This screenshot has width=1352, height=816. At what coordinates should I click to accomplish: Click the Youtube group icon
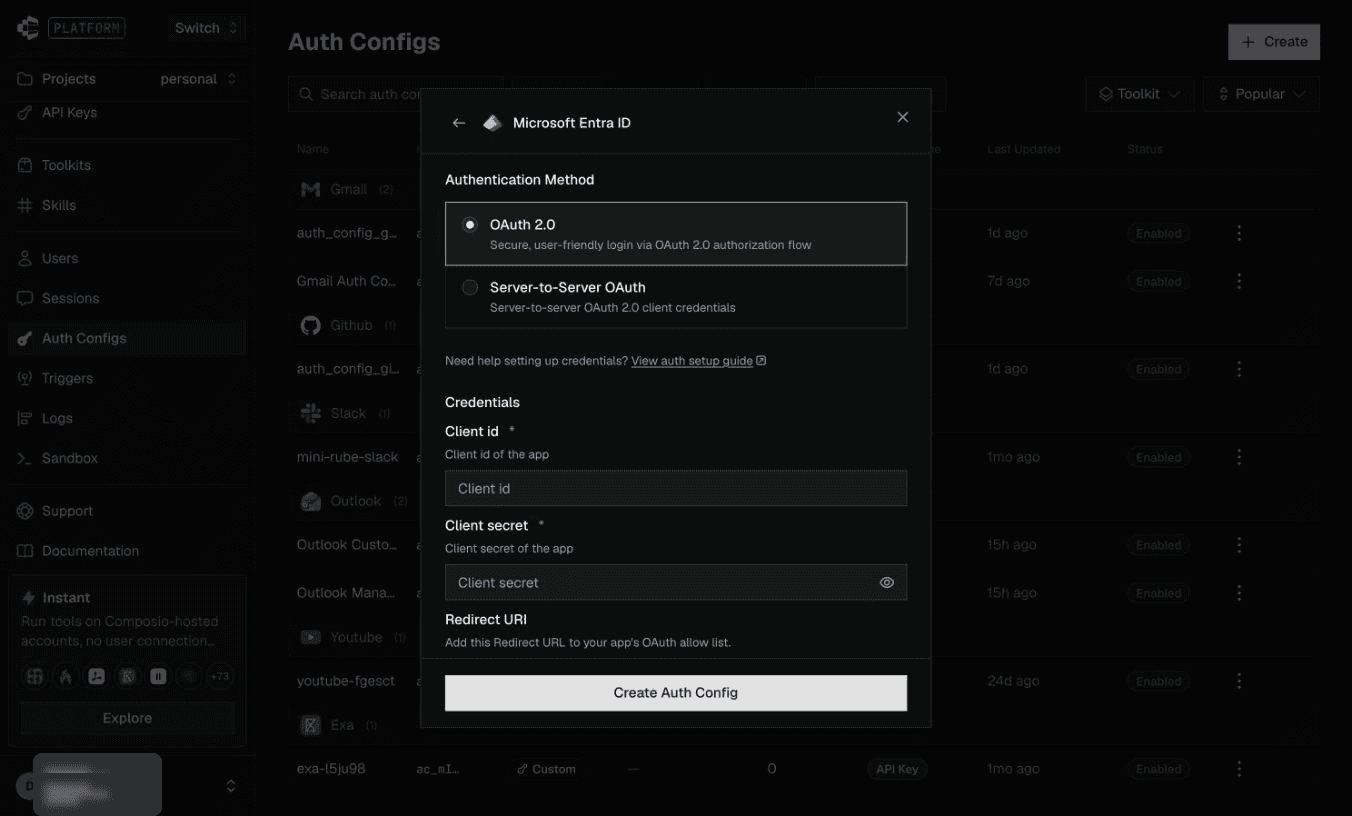[x=310, y=637]
